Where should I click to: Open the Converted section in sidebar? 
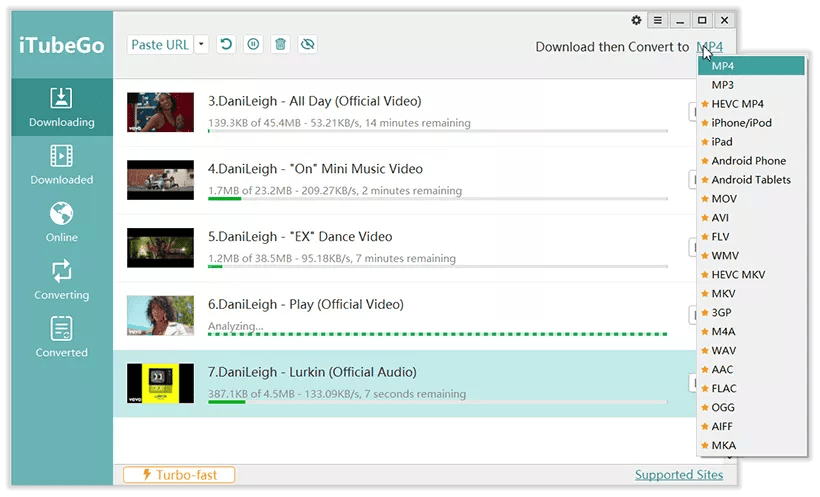tap(62, 337)
